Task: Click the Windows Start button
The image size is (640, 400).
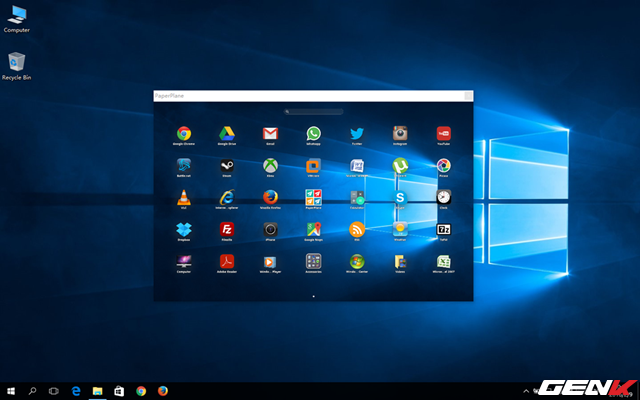Action: click(10, 391)
